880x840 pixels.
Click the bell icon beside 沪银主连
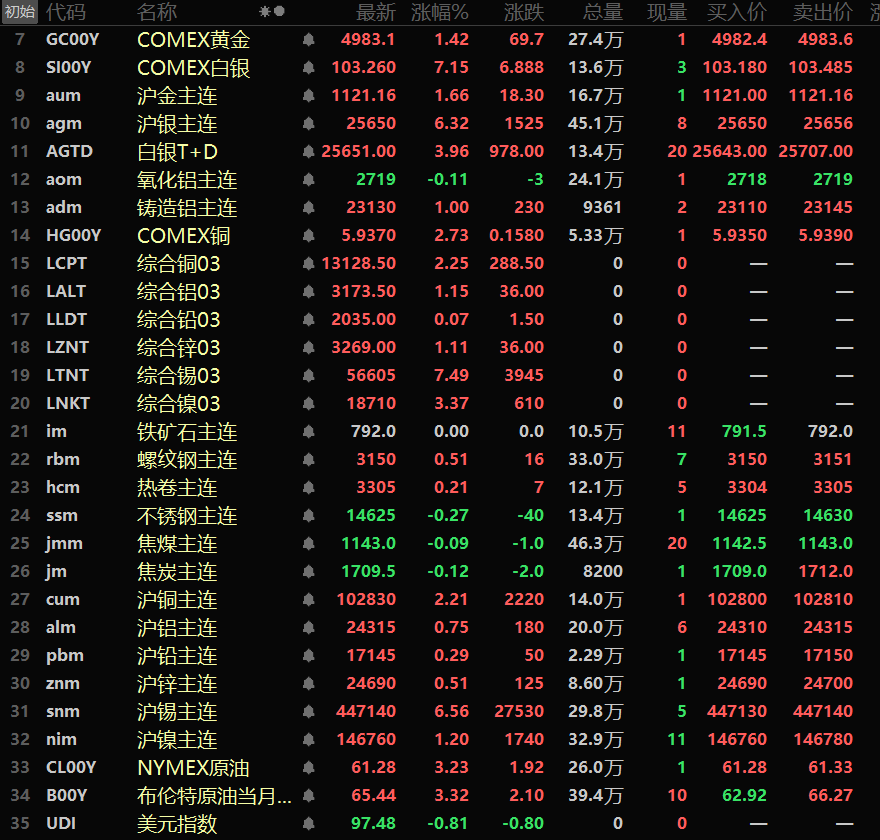[x=308, y=124]
